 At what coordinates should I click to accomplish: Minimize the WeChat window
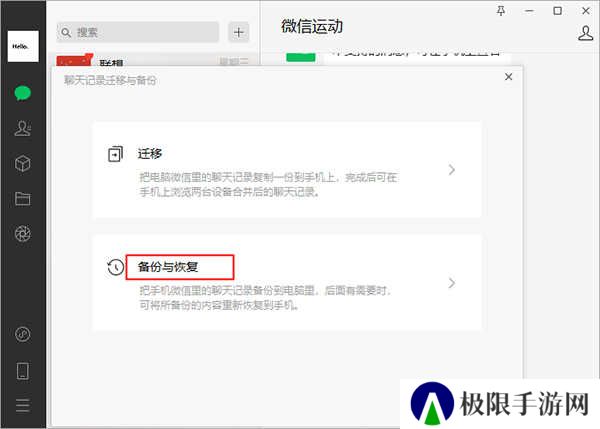click(x=529, y=11)
